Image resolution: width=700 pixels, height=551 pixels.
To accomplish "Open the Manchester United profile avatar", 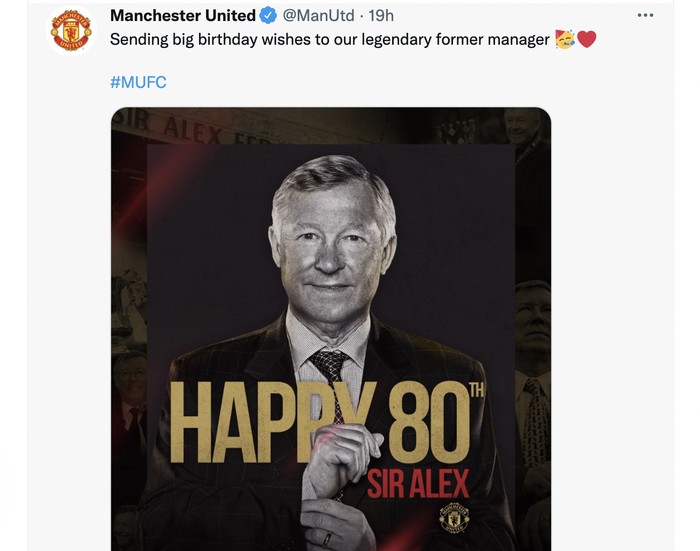I will [71, 30].
